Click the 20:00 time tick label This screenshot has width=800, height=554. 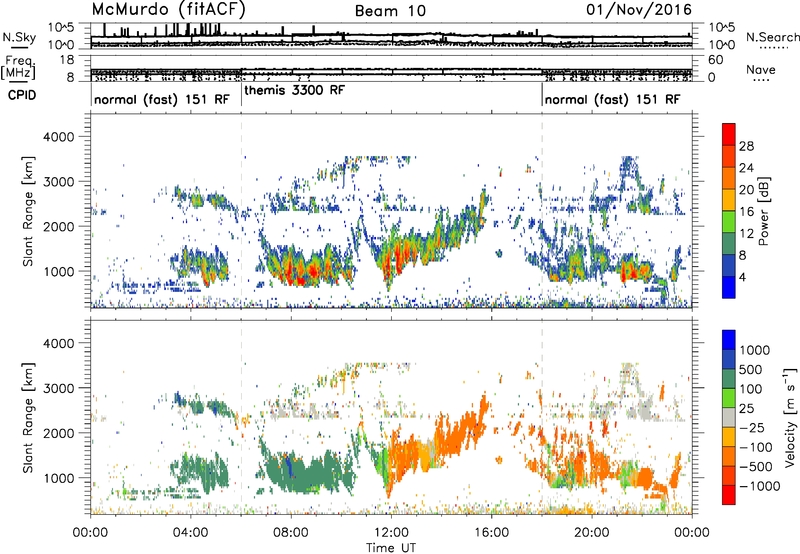point(592,533)
